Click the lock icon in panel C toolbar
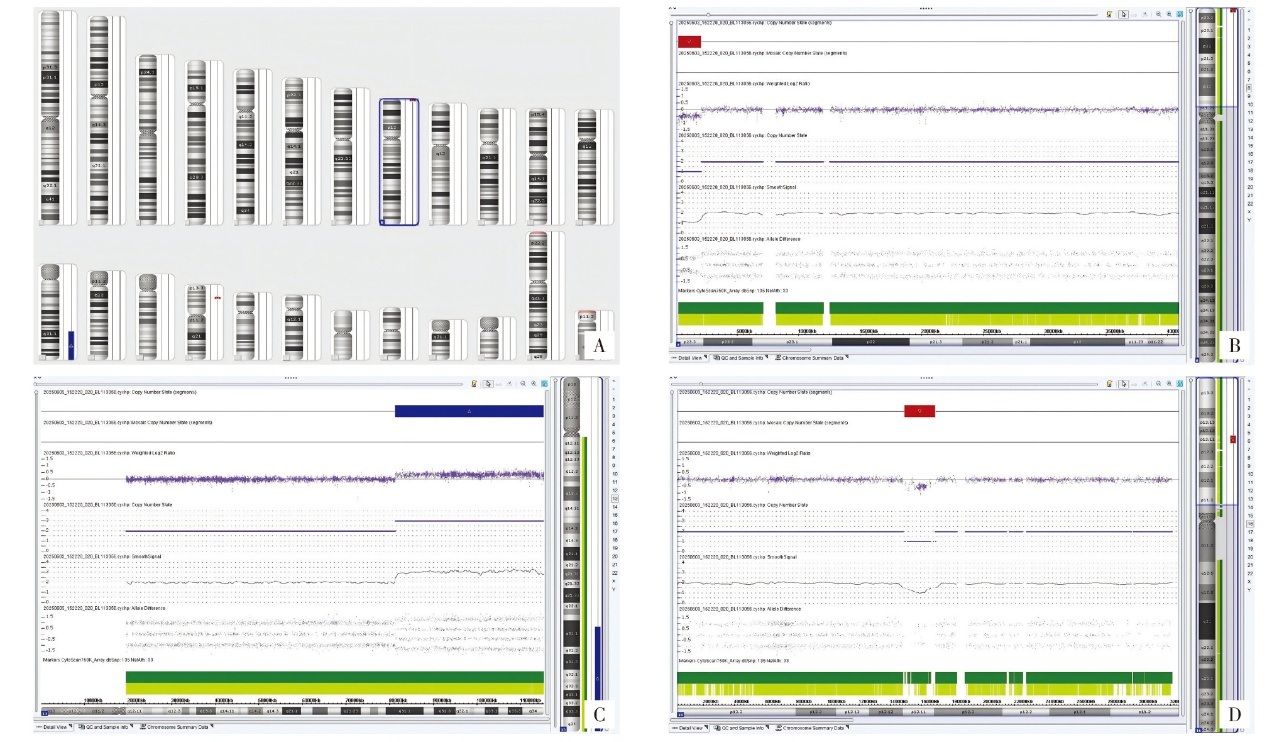 point(474,382)
